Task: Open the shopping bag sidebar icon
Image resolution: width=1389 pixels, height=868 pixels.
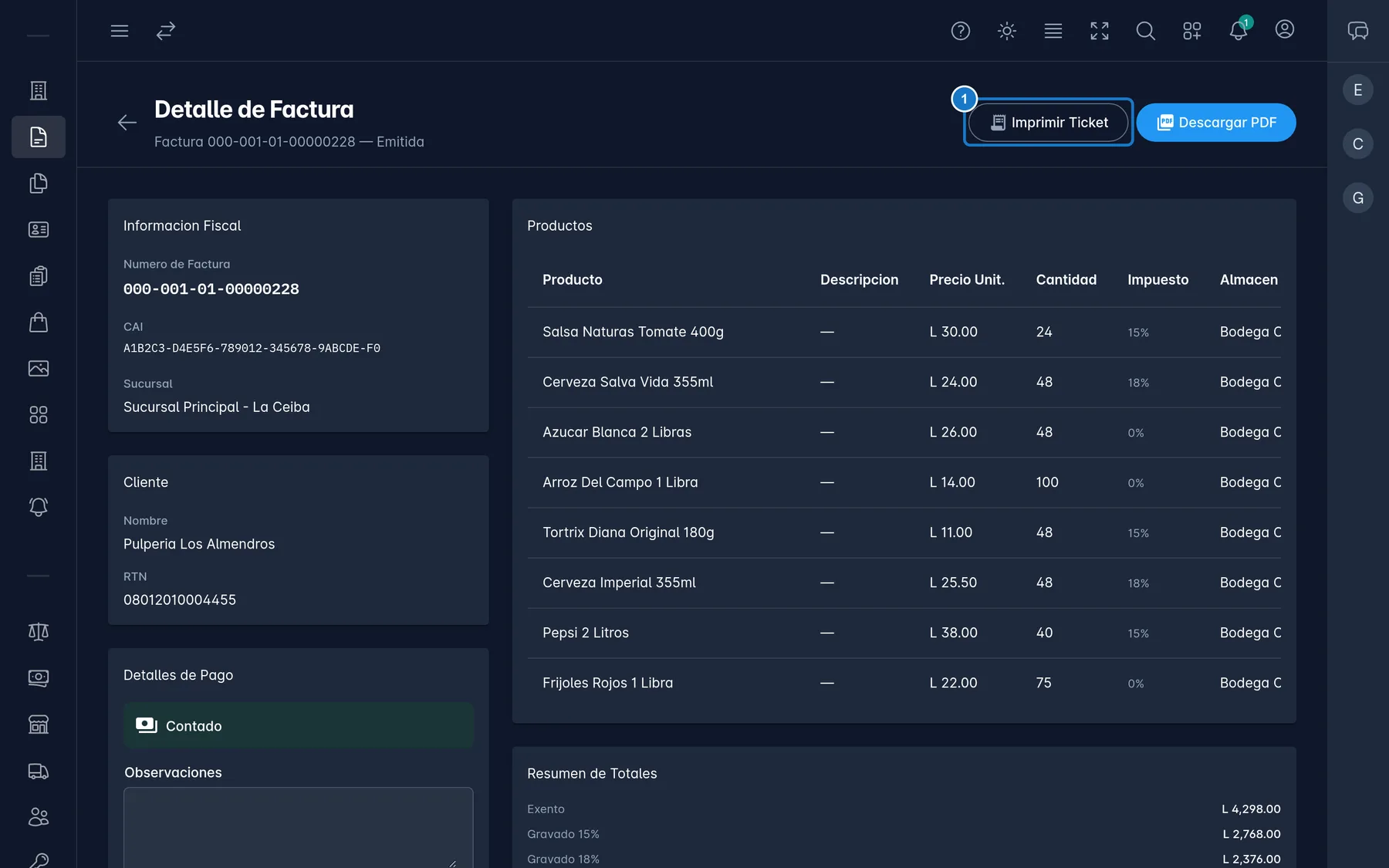Action: (x=39, y=323)
